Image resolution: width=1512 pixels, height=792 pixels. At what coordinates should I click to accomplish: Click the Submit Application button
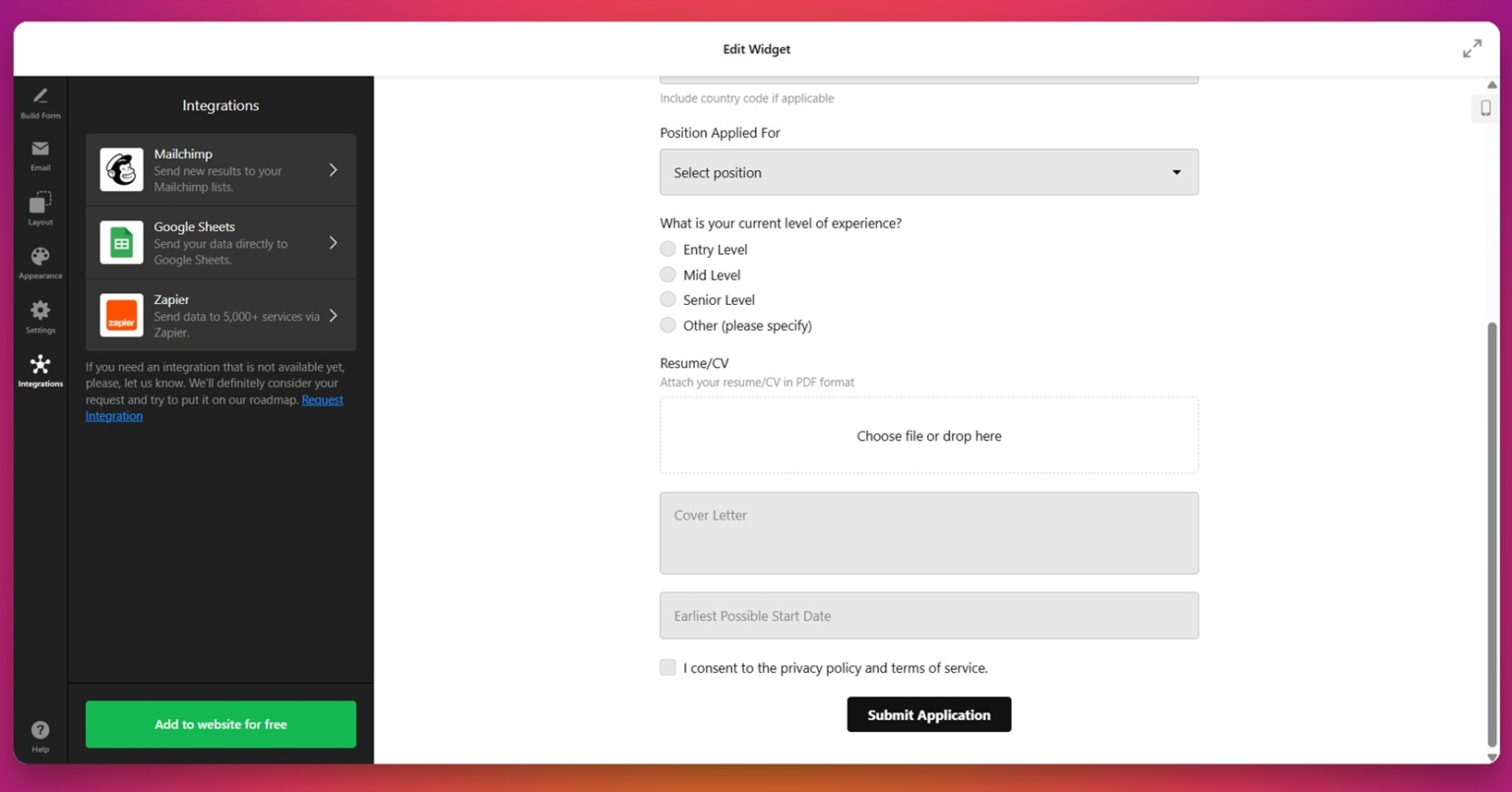(928, 715)
